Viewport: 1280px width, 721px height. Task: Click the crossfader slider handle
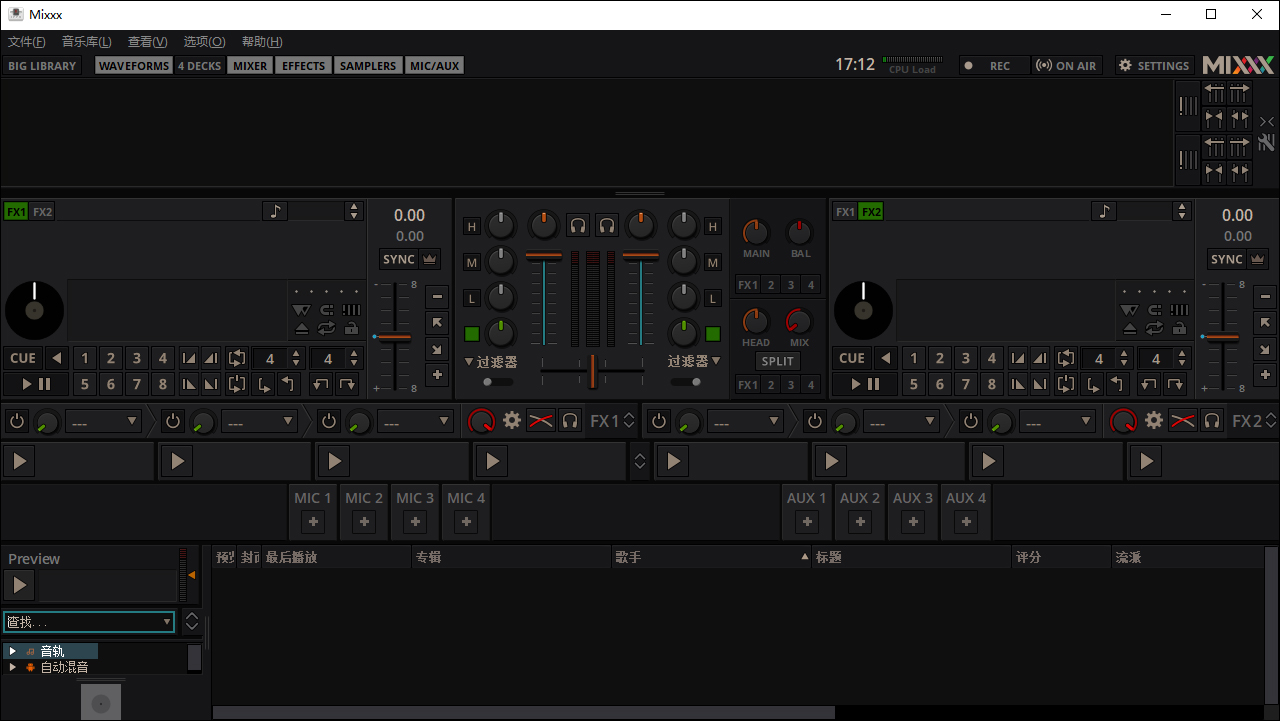pos(592,371)
